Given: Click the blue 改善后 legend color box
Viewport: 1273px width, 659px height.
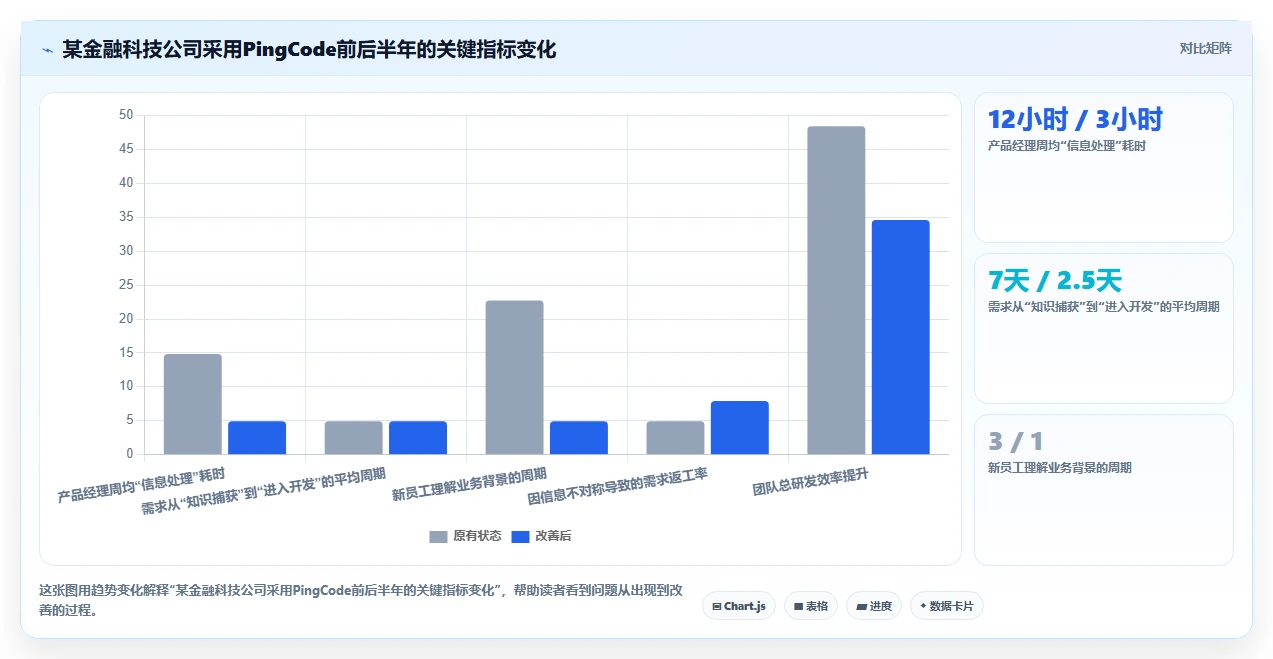Looking at the screenshot, I should point(520,537).
